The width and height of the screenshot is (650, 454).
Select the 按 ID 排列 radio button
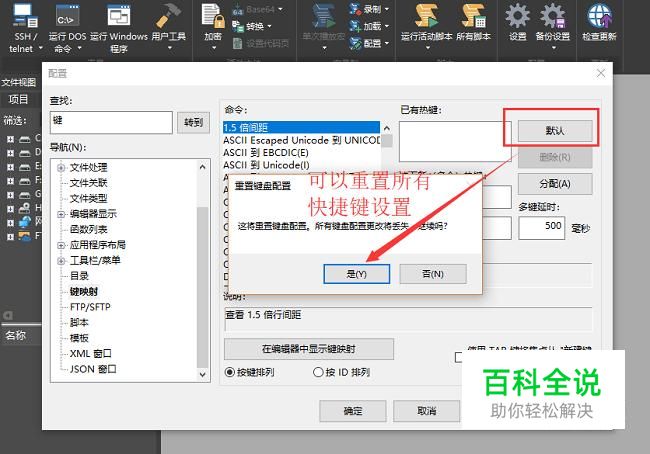pyautogui.click(x=318, y=372)
